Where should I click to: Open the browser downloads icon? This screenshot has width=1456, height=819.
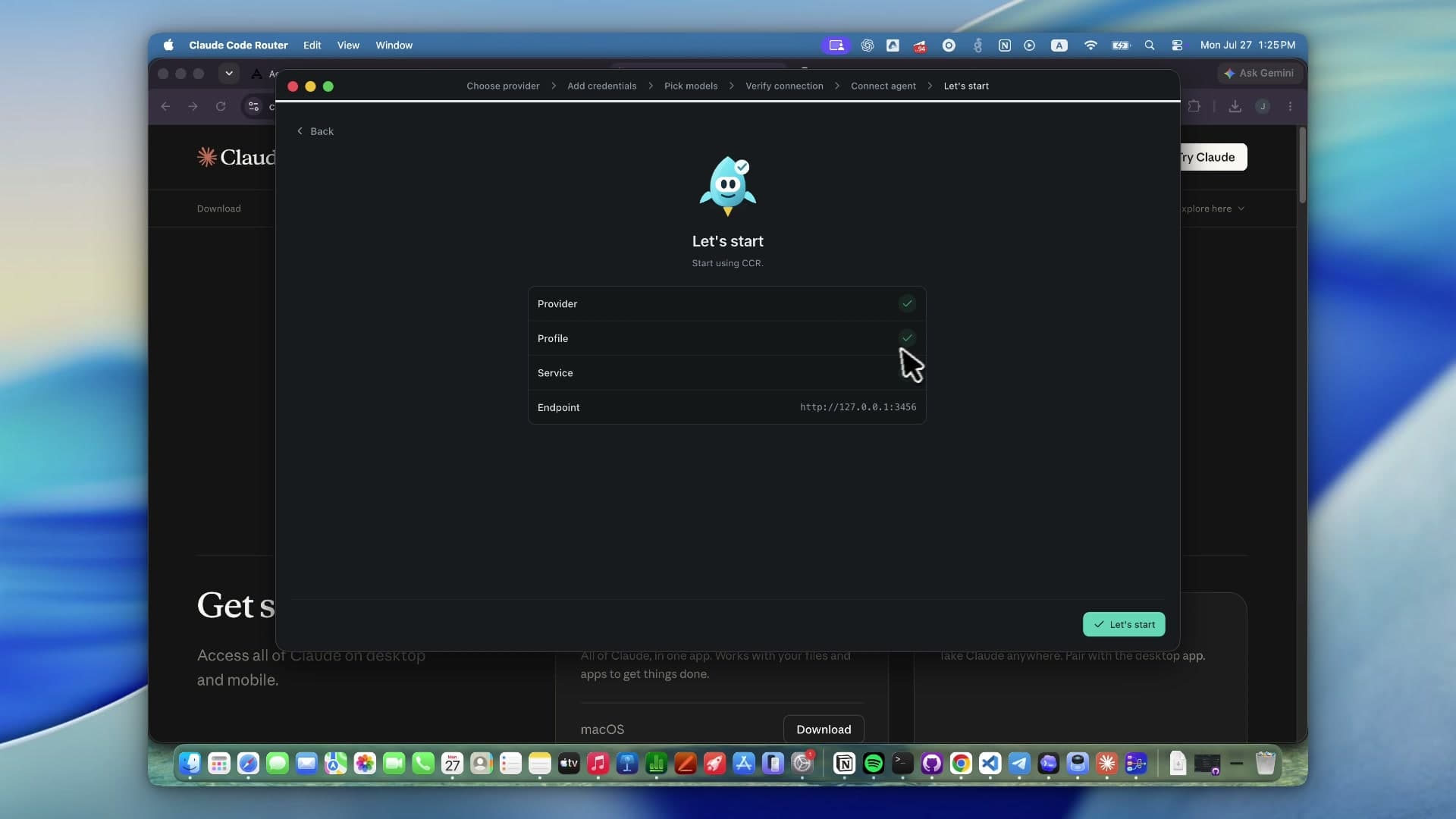[x=1235, y=106]
